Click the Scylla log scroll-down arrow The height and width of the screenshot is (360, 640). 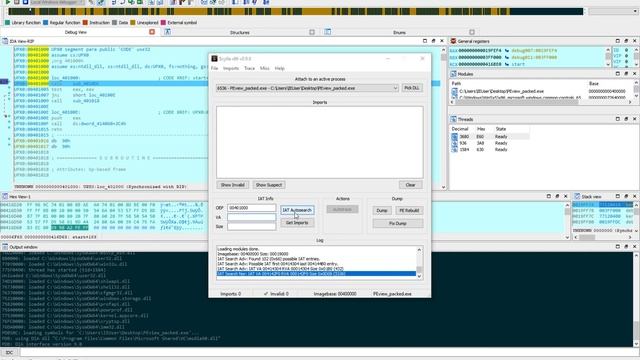pyautogui.click(x=419, y=276)
